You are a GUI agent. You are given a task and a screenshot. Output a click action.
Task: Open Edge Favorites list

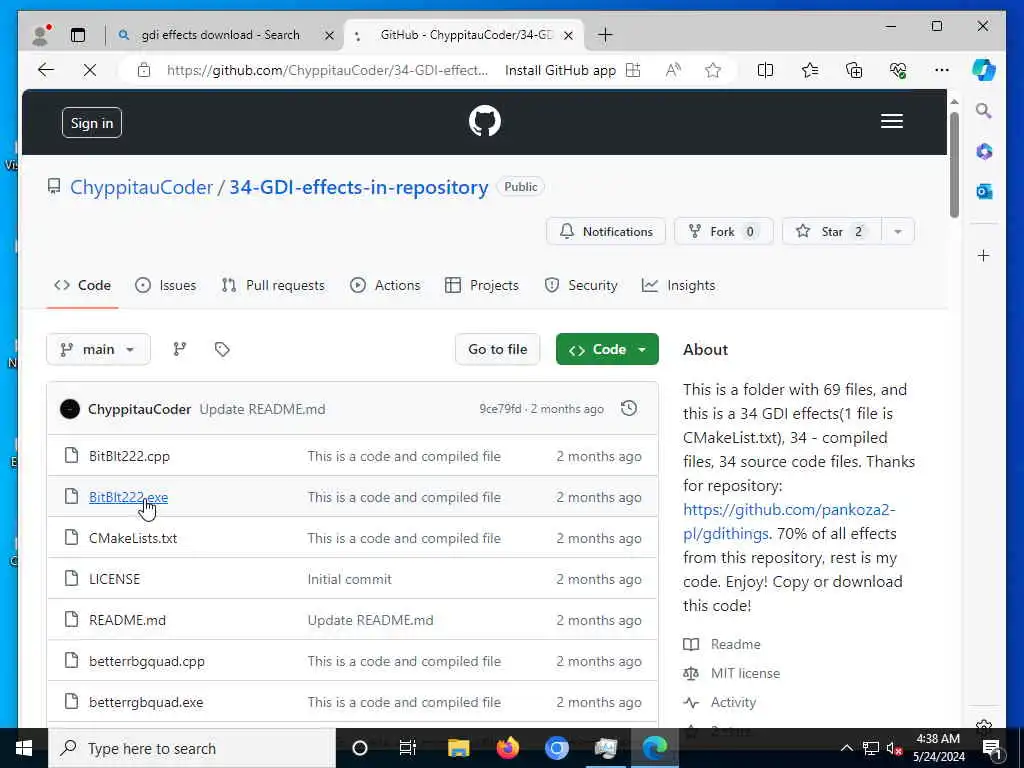(x=810, y=70)
